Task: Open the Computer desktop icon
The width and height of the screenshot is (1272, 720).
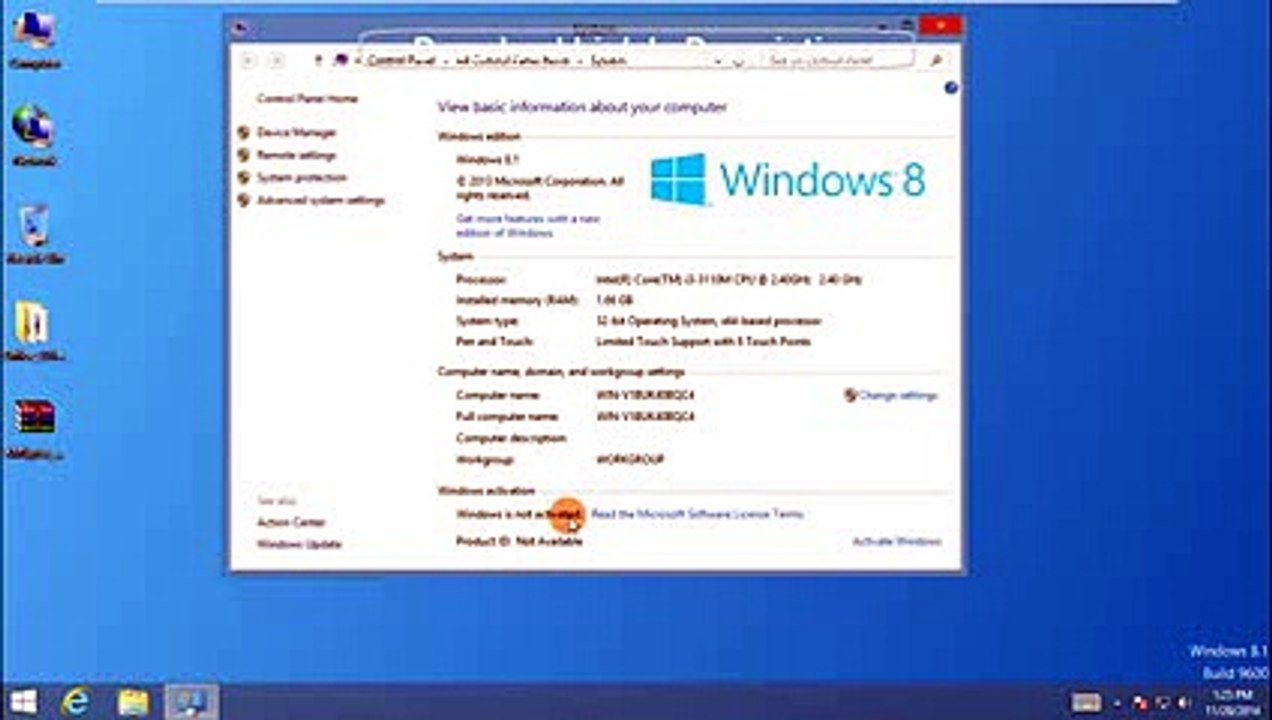Action: pos(34,37)
